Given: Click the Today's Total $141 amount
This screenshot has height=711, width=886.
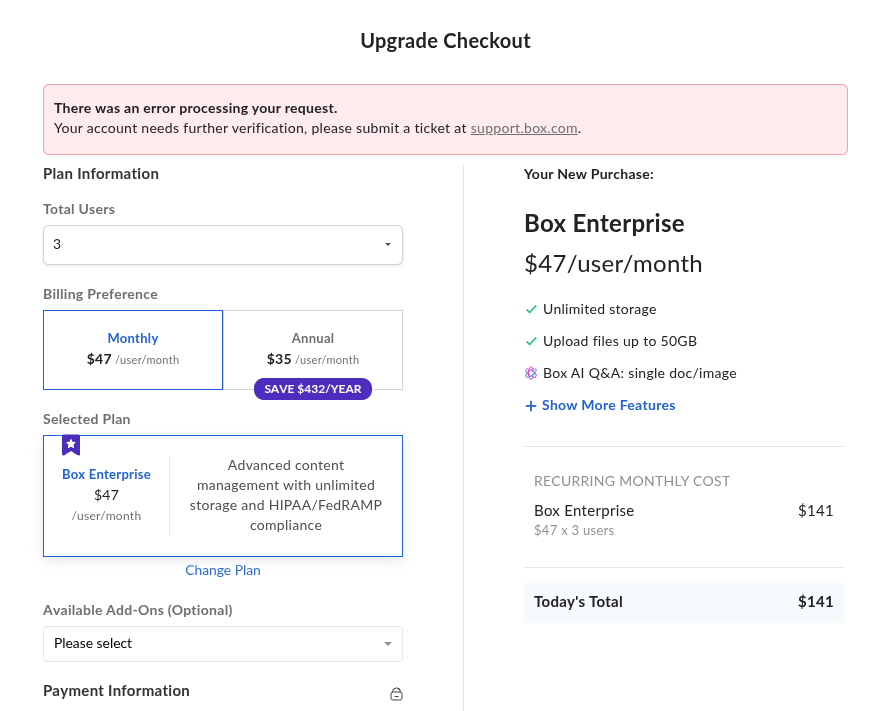Looking at the screenshot, I should [x=815, y=602].
